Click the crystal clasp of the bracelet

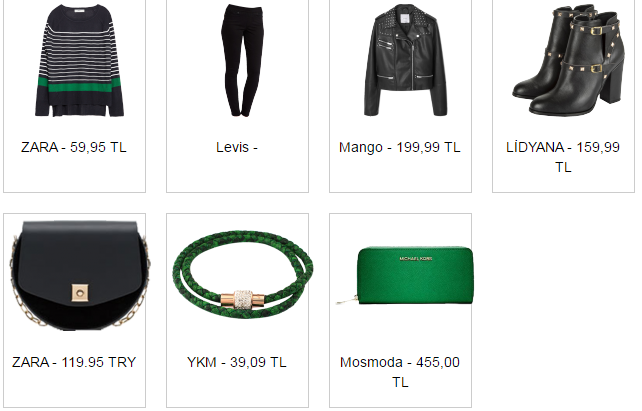point(243,299)
